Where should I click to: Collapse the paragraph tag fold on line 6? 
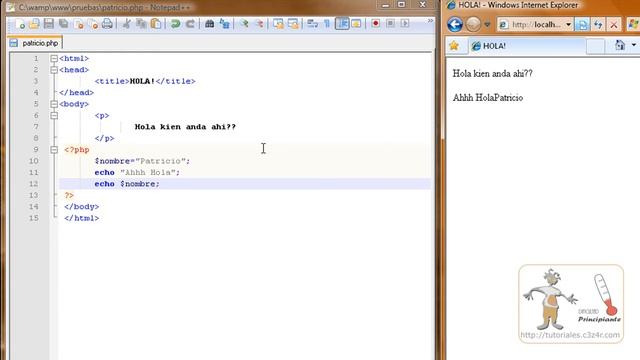[x=54, y=116]
